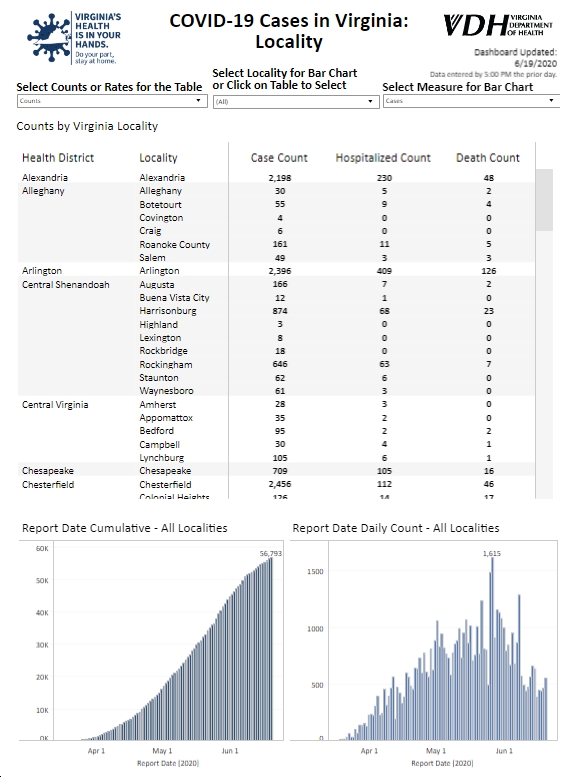Select the Roanoke County locality
Viewport: 588px width, 777px height.
174,244
